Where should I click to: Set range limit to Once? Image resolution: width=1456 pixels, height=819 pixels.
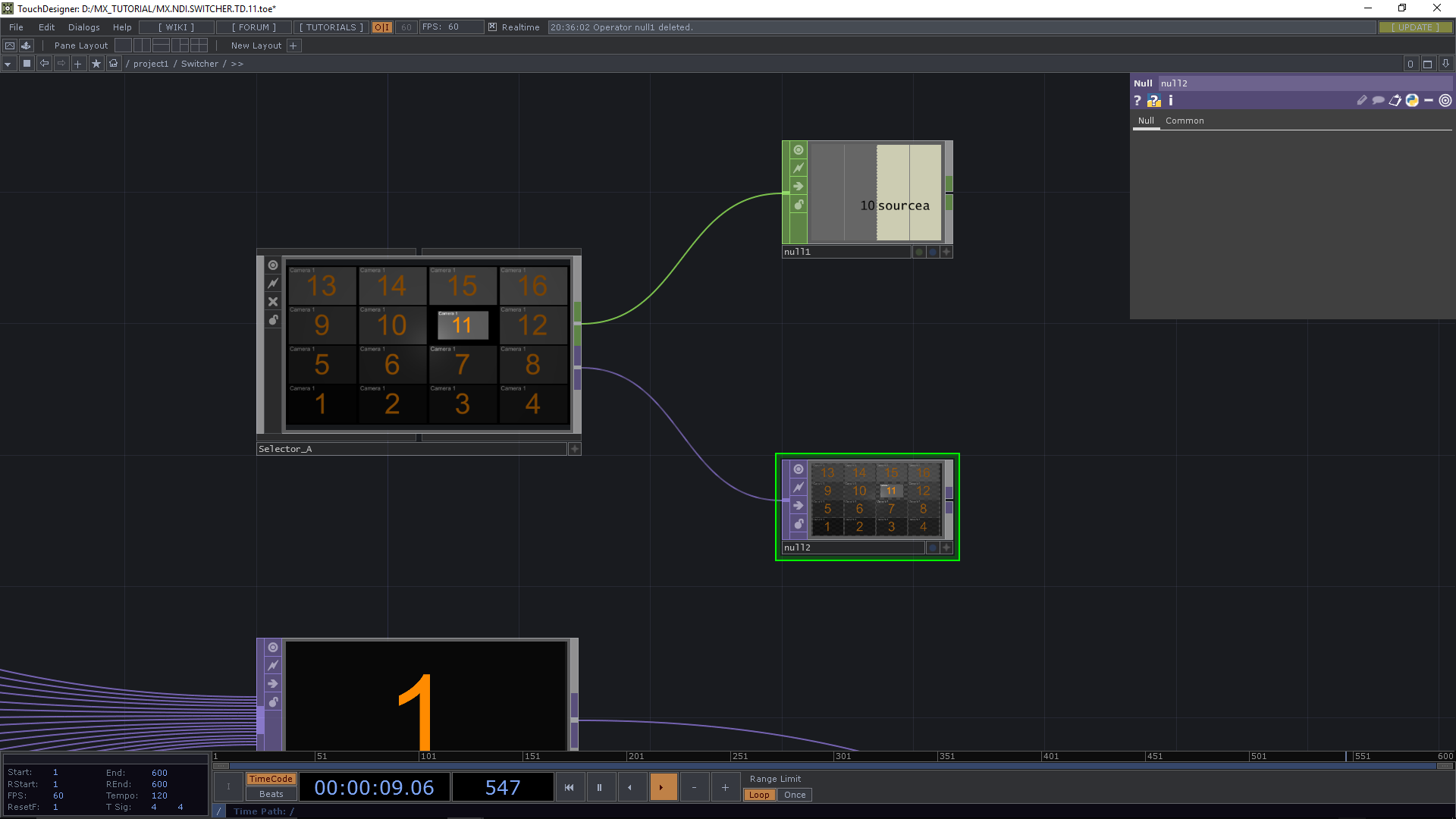(795, 795)
